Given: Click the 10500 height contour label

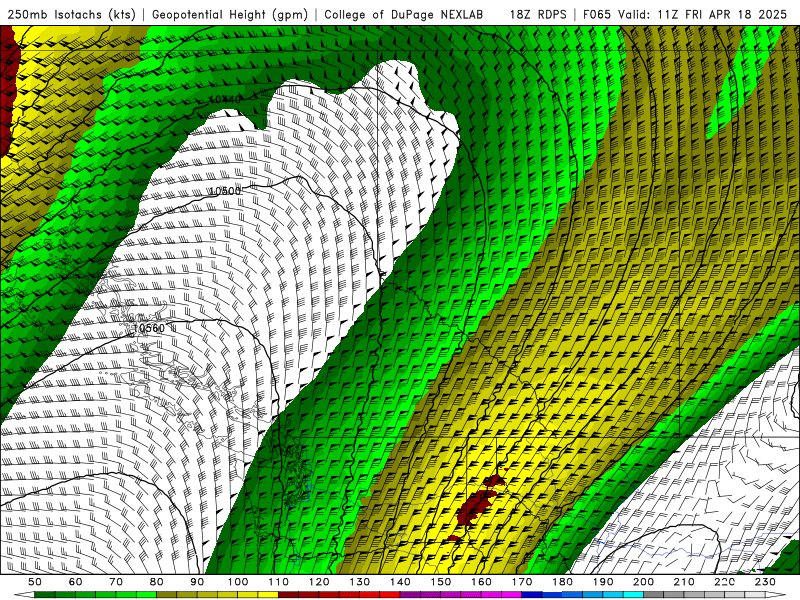Looking at the screenshot, I should click(225, 191).
